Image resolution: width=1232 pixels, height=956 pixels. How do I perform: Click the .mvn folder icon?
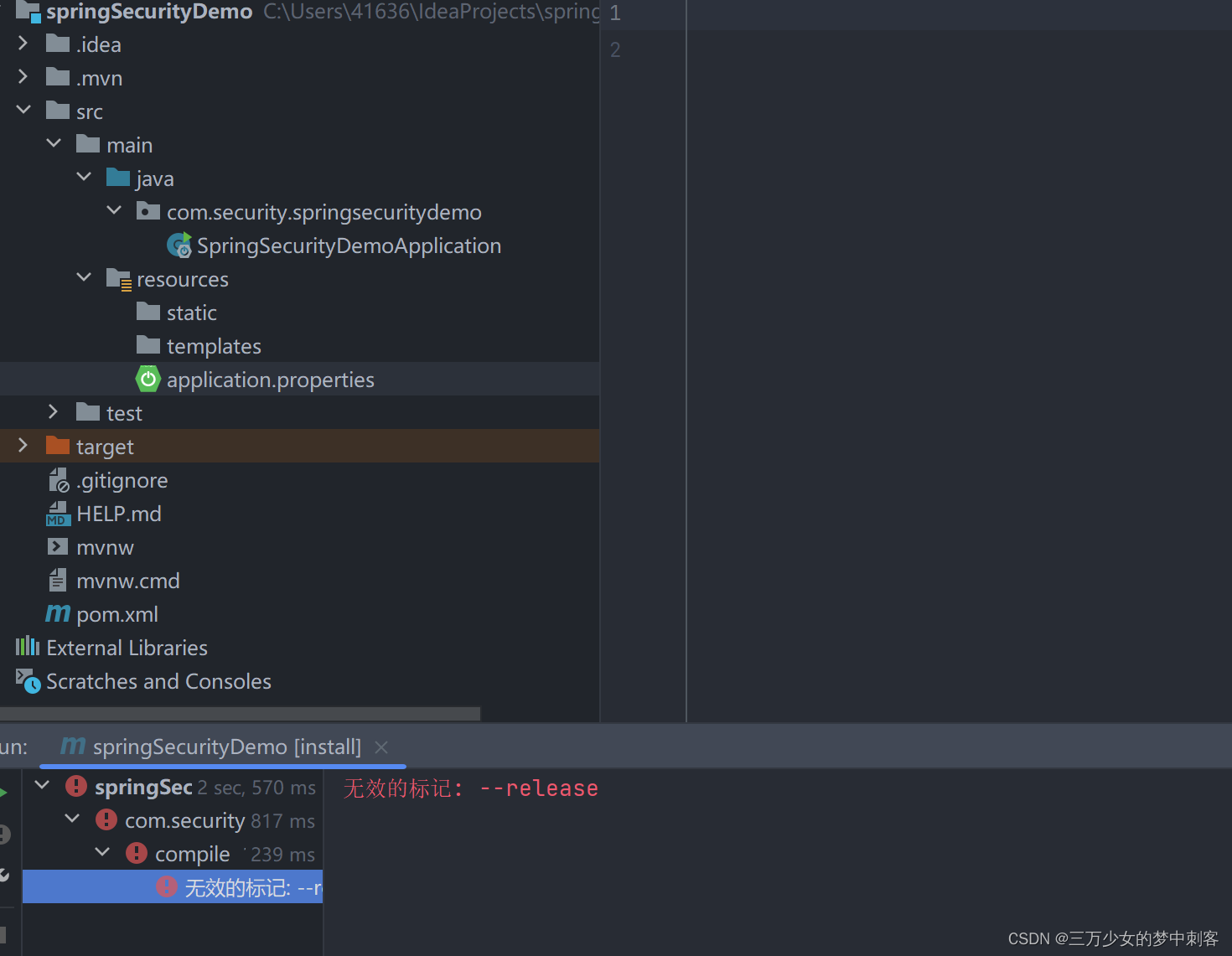pyautogui.click(x=58, y=77)
